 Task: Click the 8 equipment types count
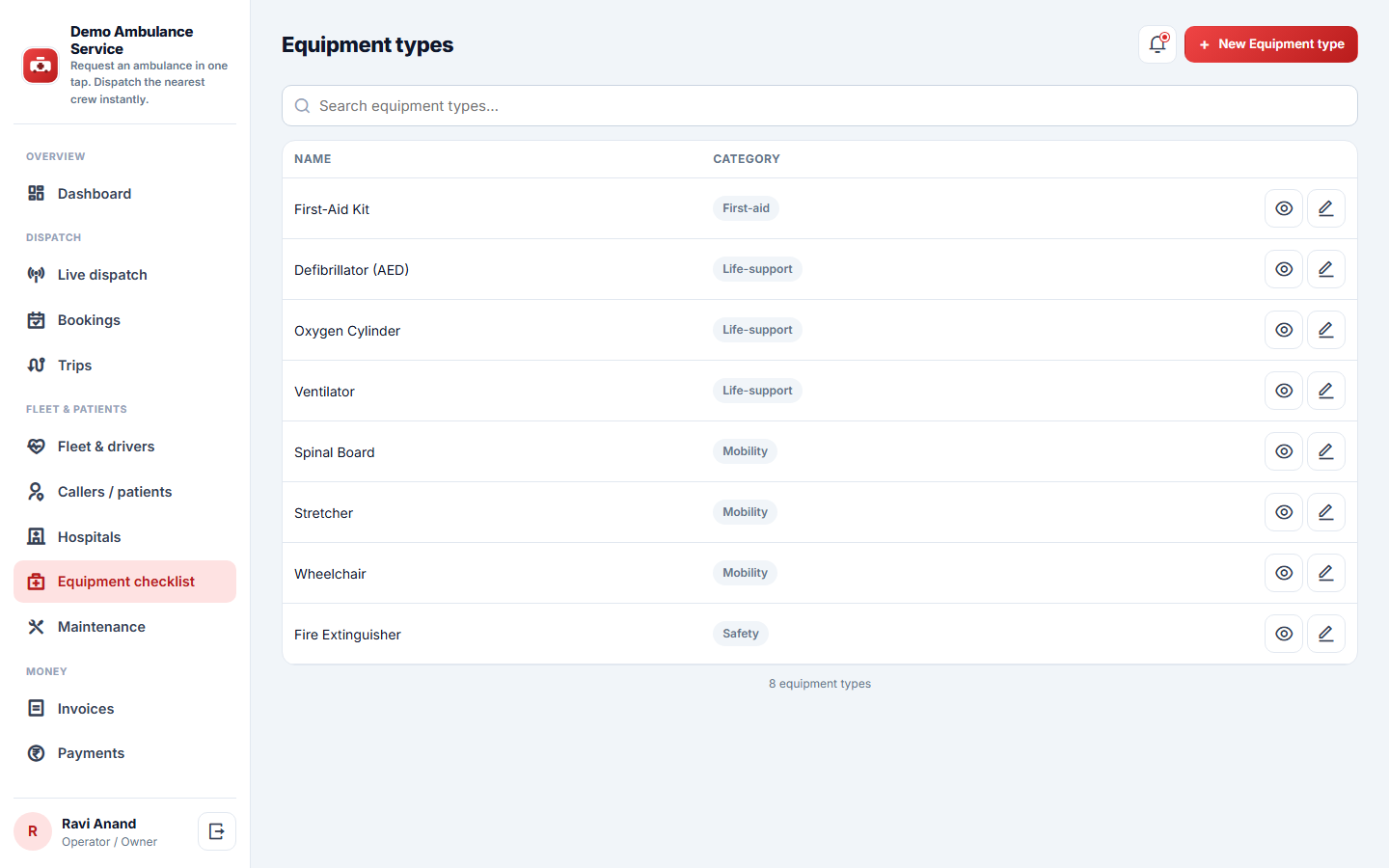[x=820, y=684]
